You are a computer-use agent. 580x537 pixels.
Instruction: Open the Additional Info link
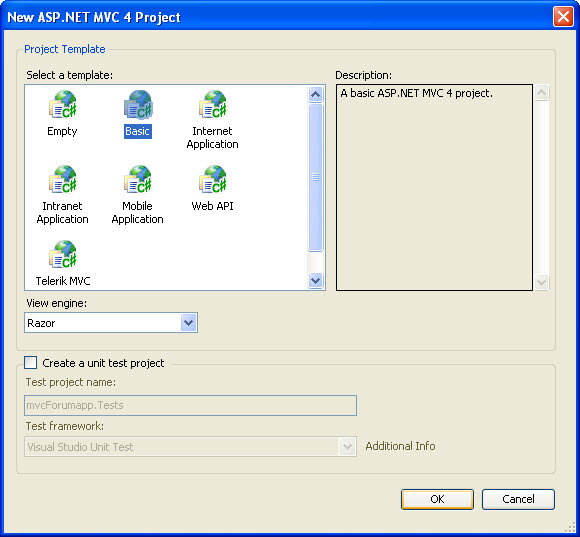[400, 446]
